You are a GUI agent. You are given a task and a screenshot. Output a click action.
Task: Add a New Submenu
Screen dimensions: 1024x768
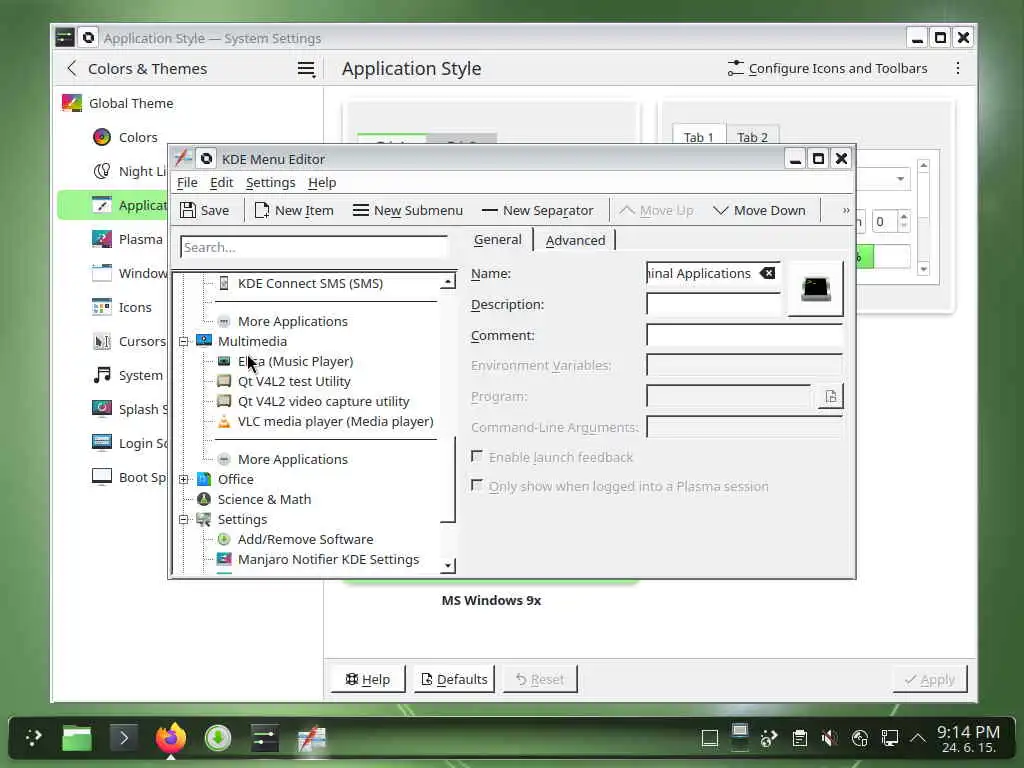pyautogui.click(x=408, y=210)
